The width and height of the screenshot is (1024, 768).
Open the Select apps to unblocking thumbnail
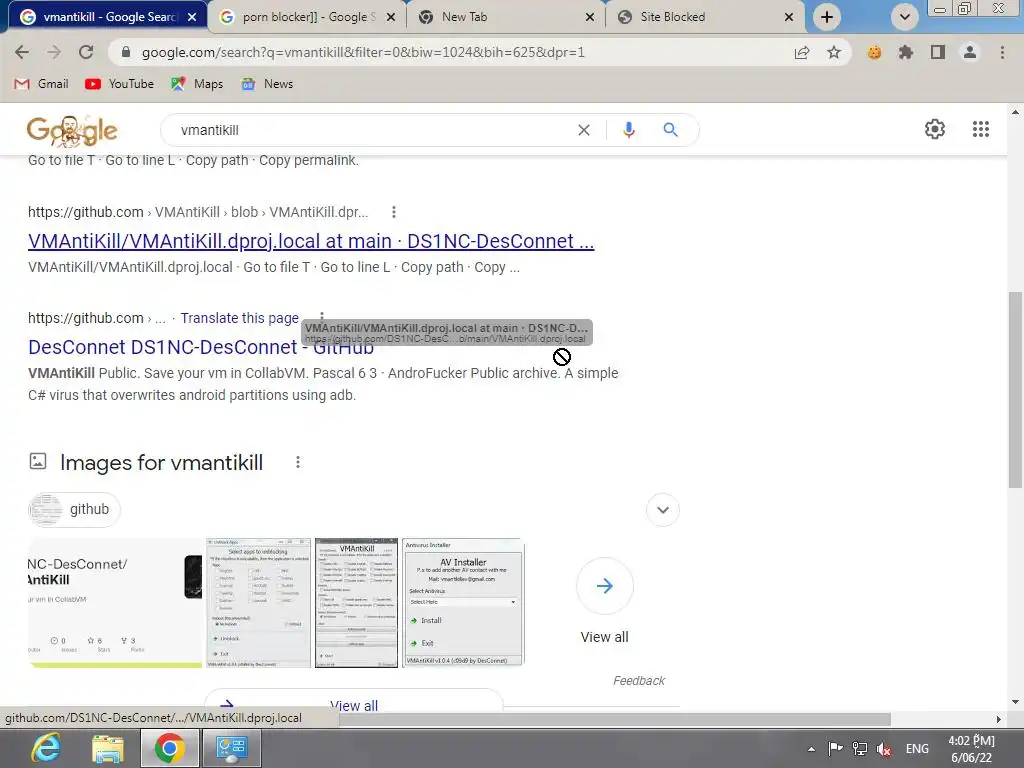tap(259, 603)
